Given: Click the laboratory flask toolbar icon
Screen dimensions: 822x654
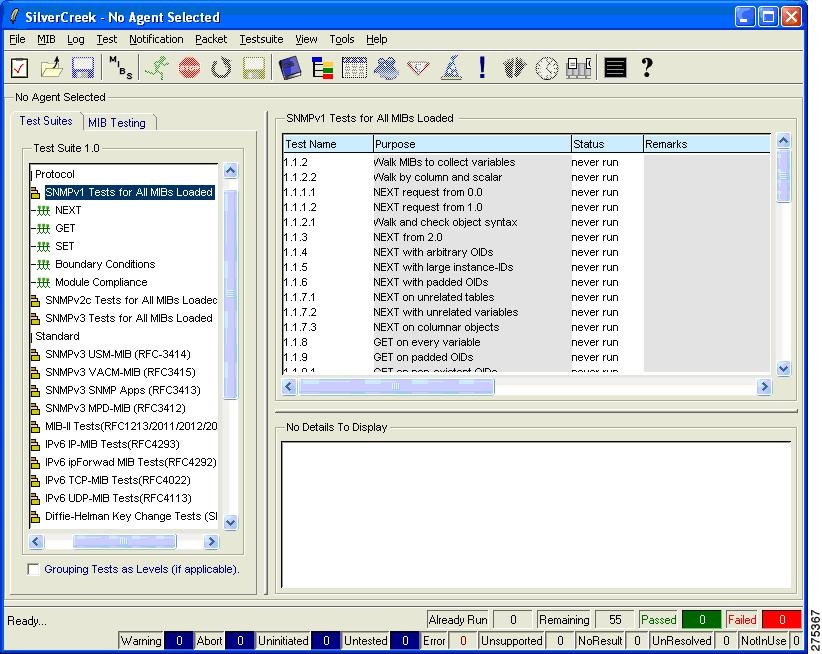Looking at the screenshot, I should (x=451, y=68).
